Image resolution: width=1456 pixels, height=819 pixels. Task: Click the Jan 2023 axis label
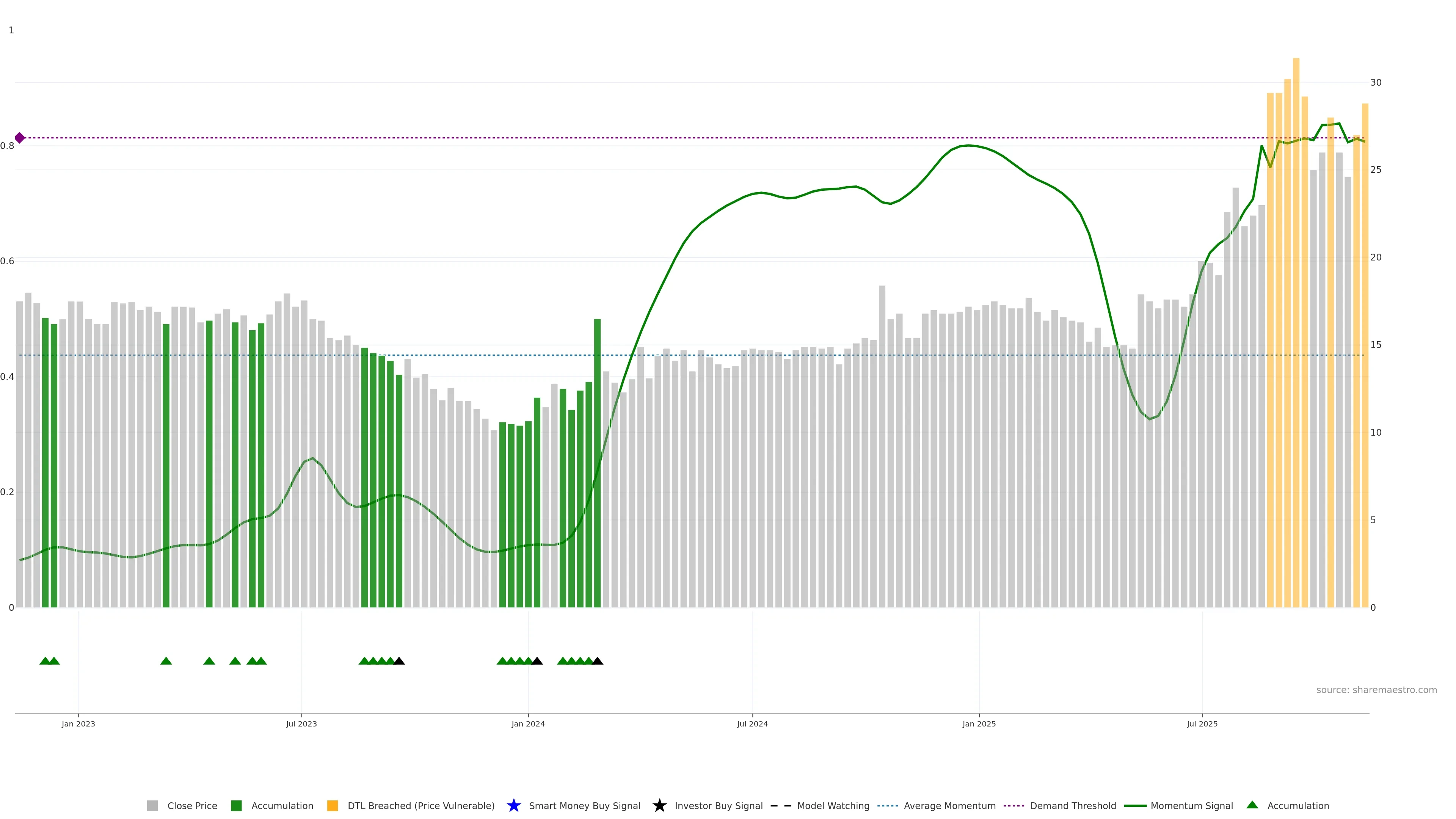coord(78,723)
